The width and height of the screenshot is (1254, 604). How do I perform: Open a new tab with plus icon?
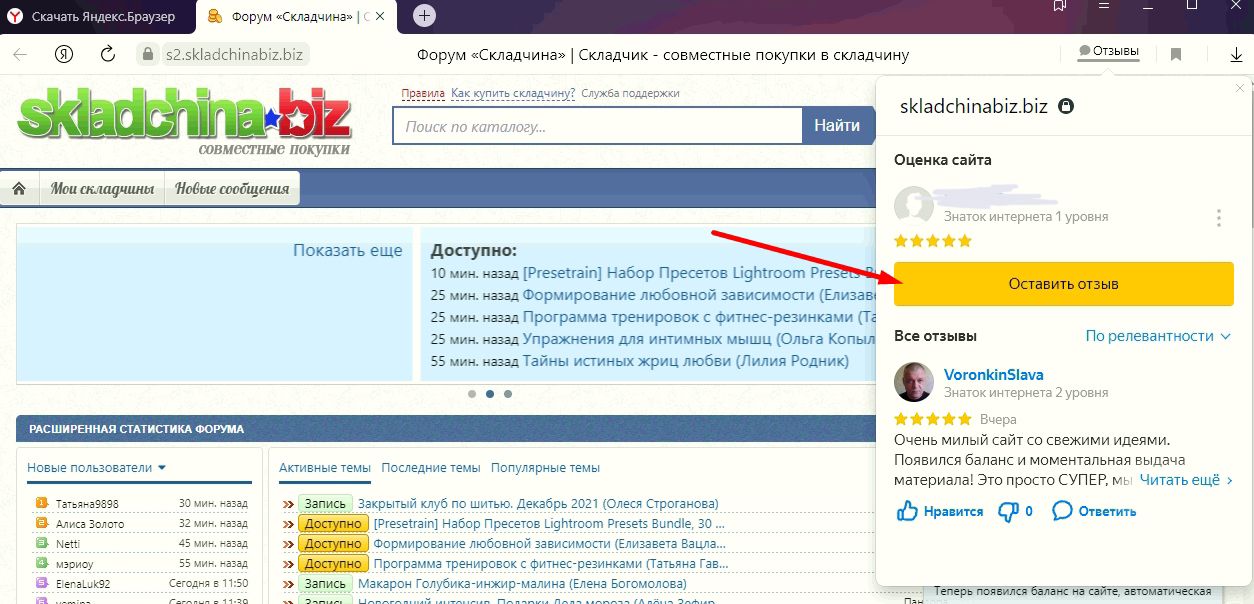click(425, 16)
